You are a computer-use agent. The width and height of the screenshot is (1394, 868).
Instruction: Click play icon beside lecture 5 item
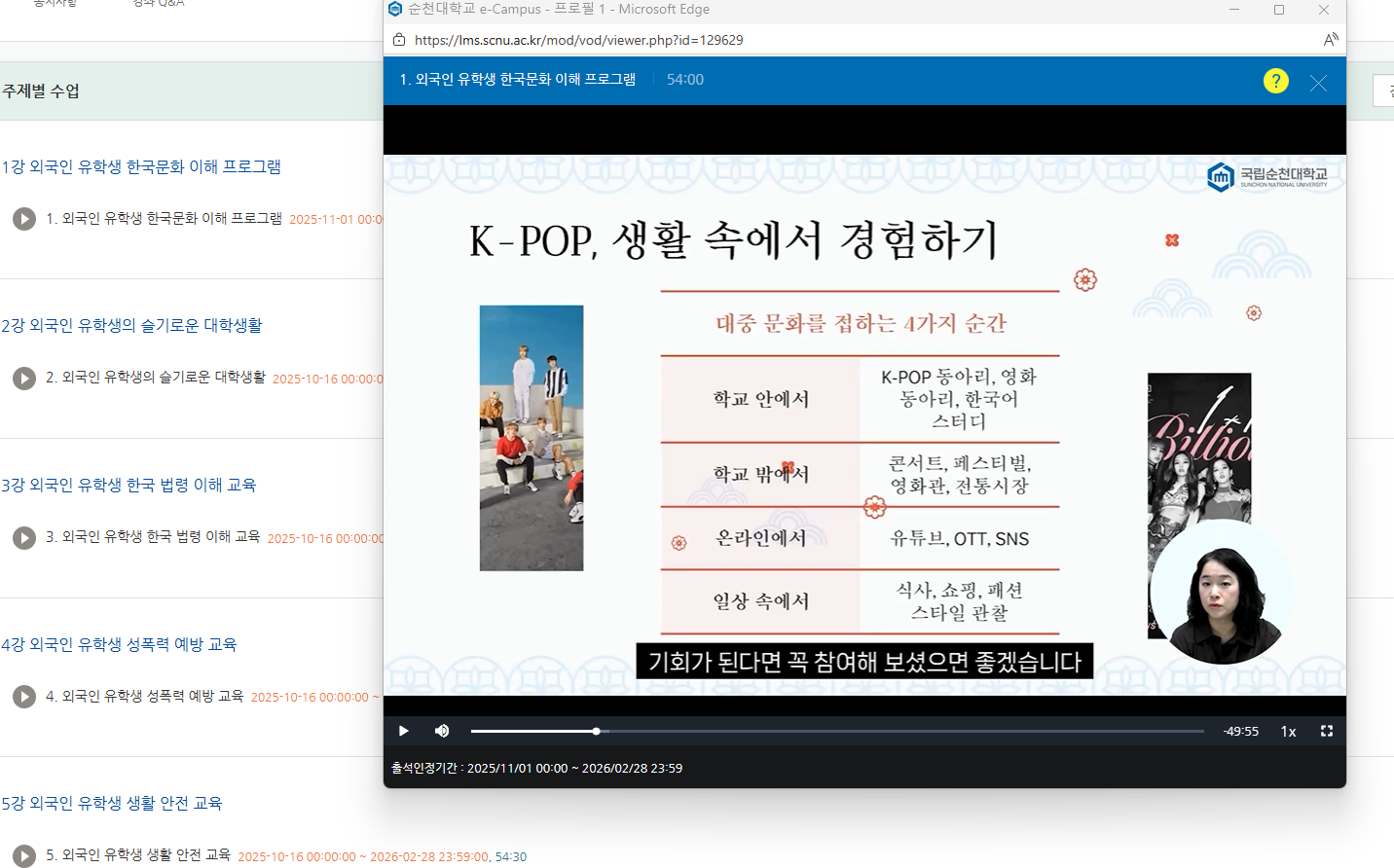pos(24,855)
